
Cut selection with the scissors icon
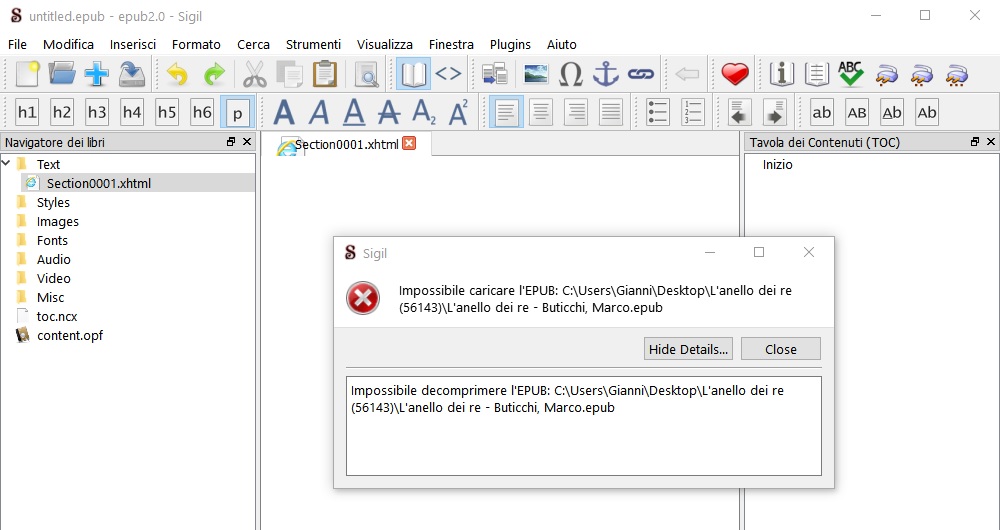click(254, 74)
